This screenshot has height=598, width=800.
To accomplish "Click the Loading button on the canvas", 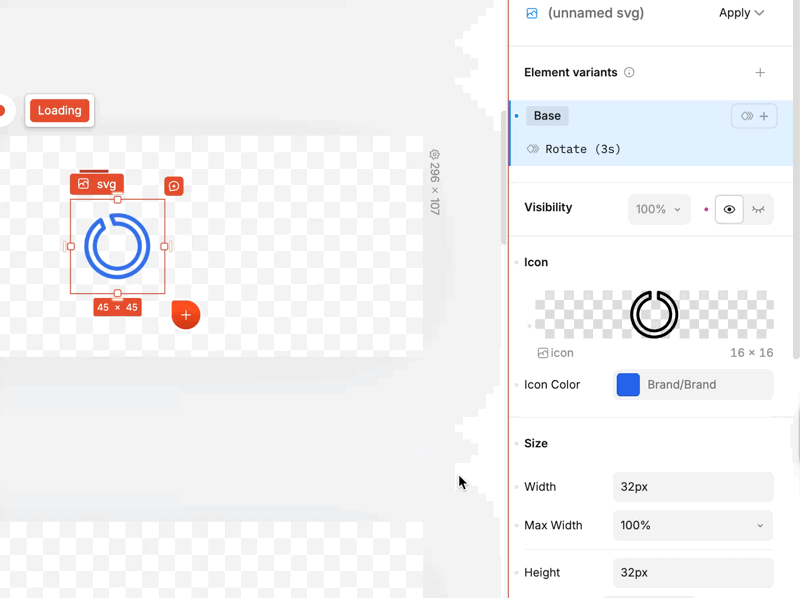I will coord(59,110).
